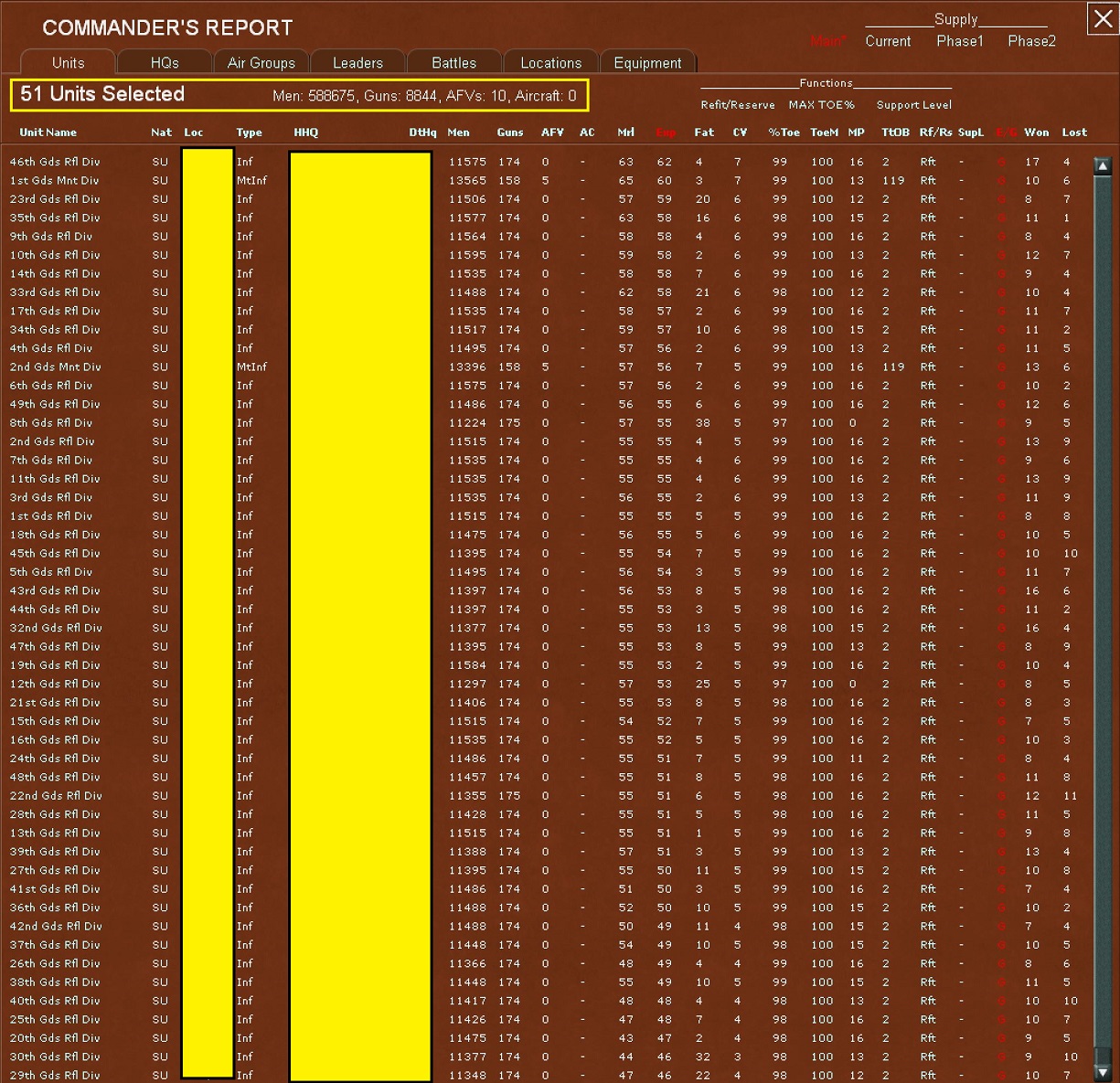Sort by Guns column header

click(510, 133)
